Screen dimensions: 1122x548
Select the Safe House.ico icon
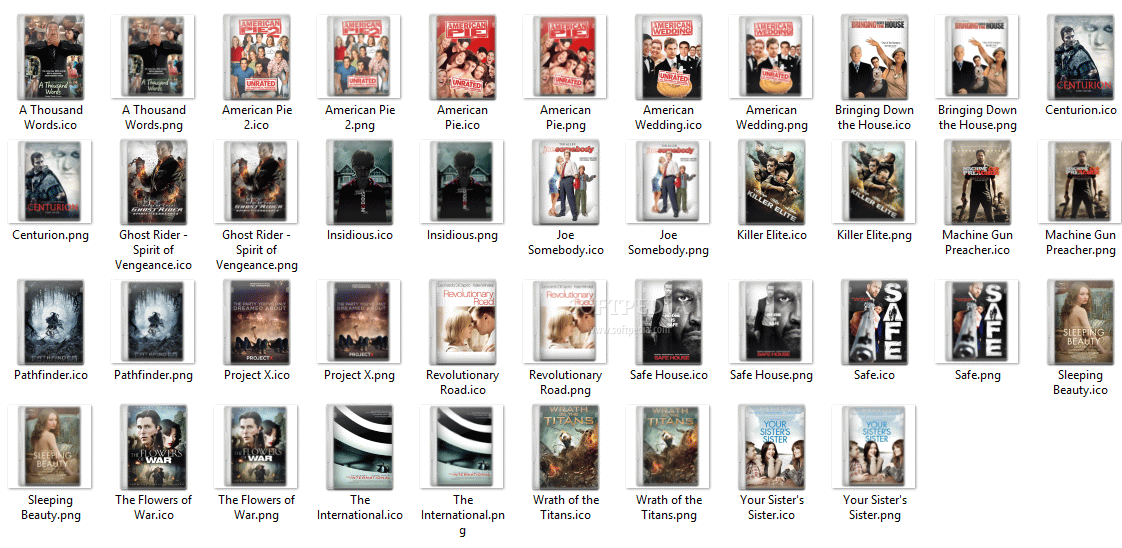pyautogui.click(x=669, y=322)
